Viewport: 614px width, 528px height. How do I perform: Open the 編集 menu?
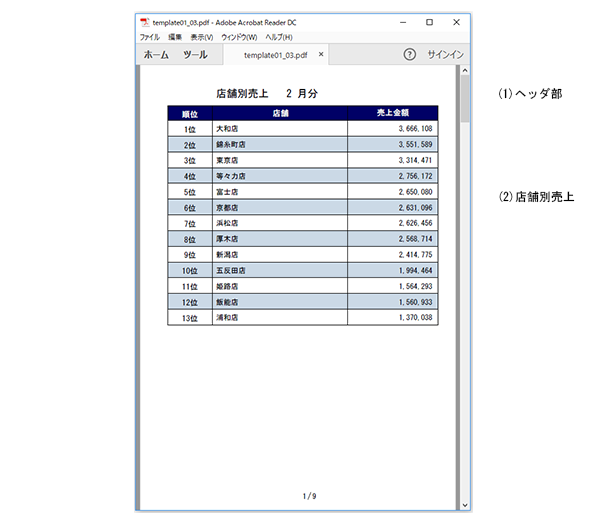pyautogui.click(x=175, y=37)
